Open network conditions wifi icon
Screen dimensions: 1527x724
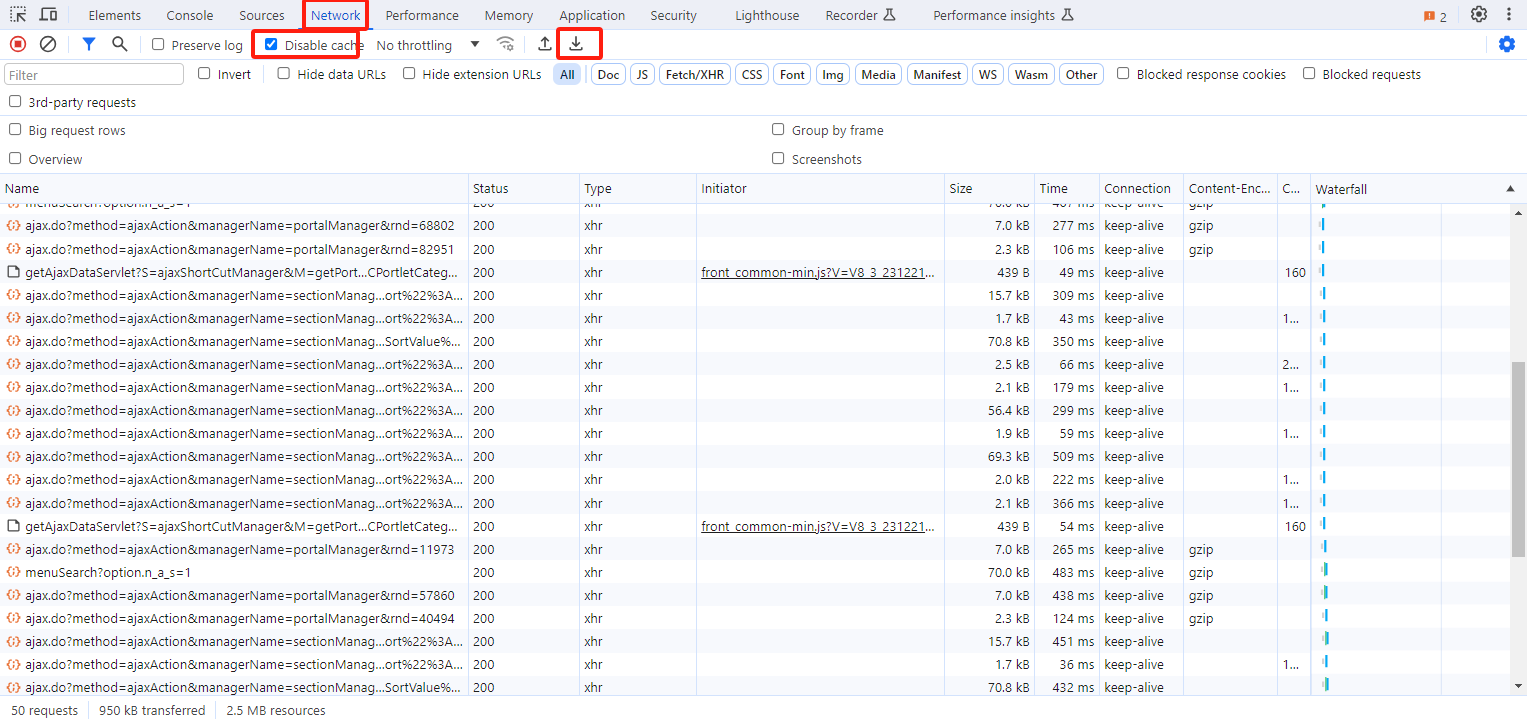pyautogui.click(x=506, y=44)
